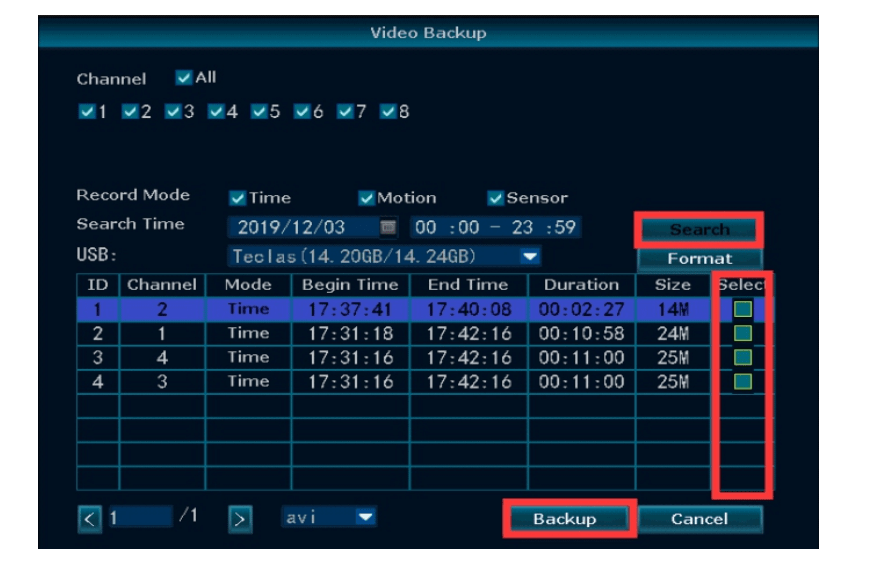Click the Format button

[699, 258]
